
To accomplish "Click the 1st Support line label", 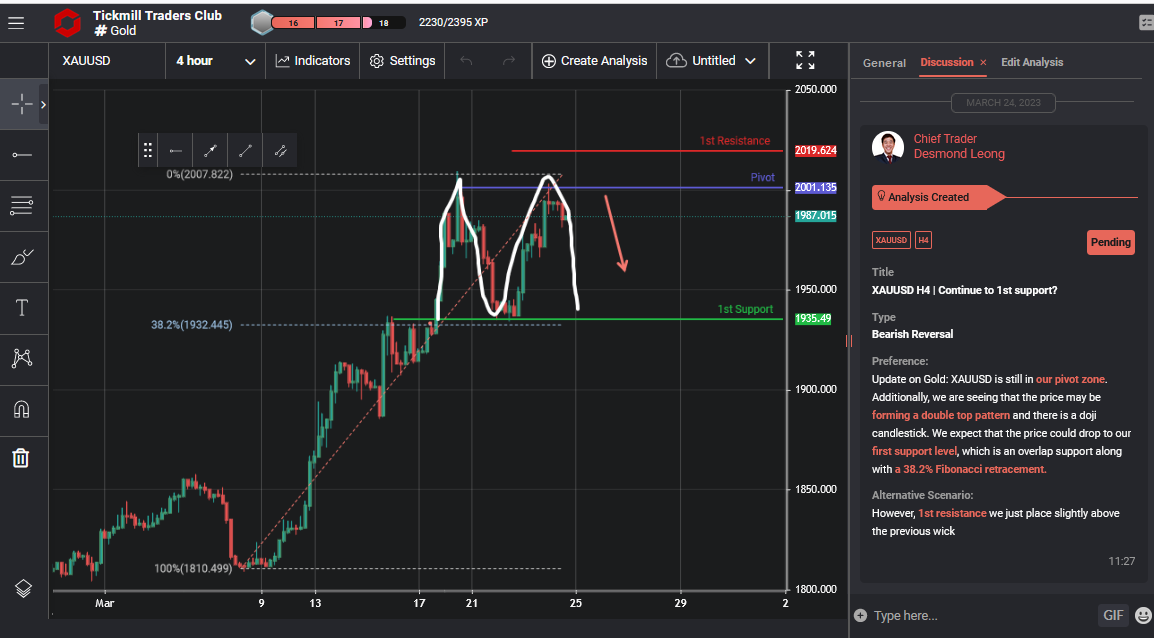I will click(x=745, y=309).
